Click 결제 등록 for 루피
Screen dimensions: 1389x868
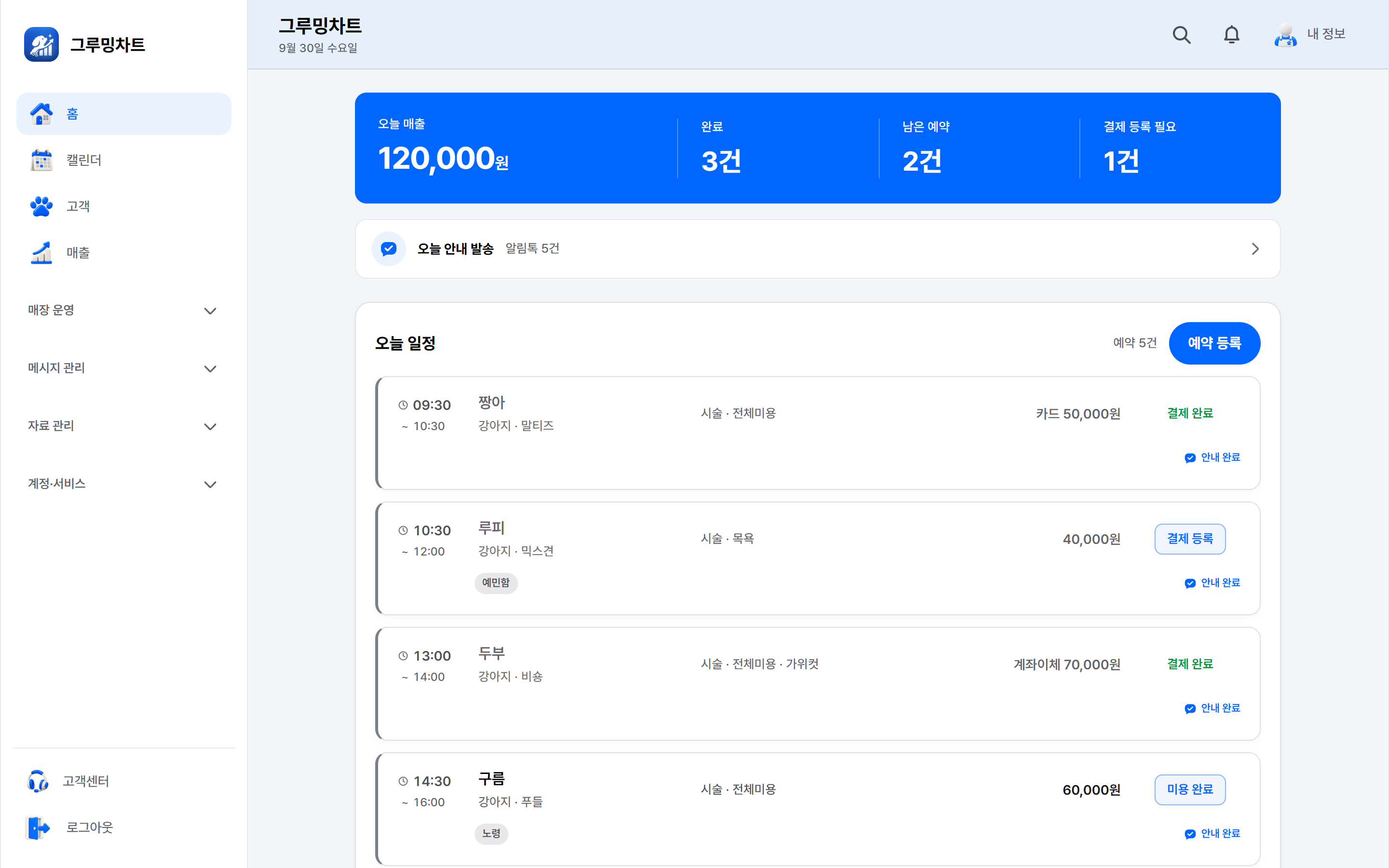click(1190, 539)
